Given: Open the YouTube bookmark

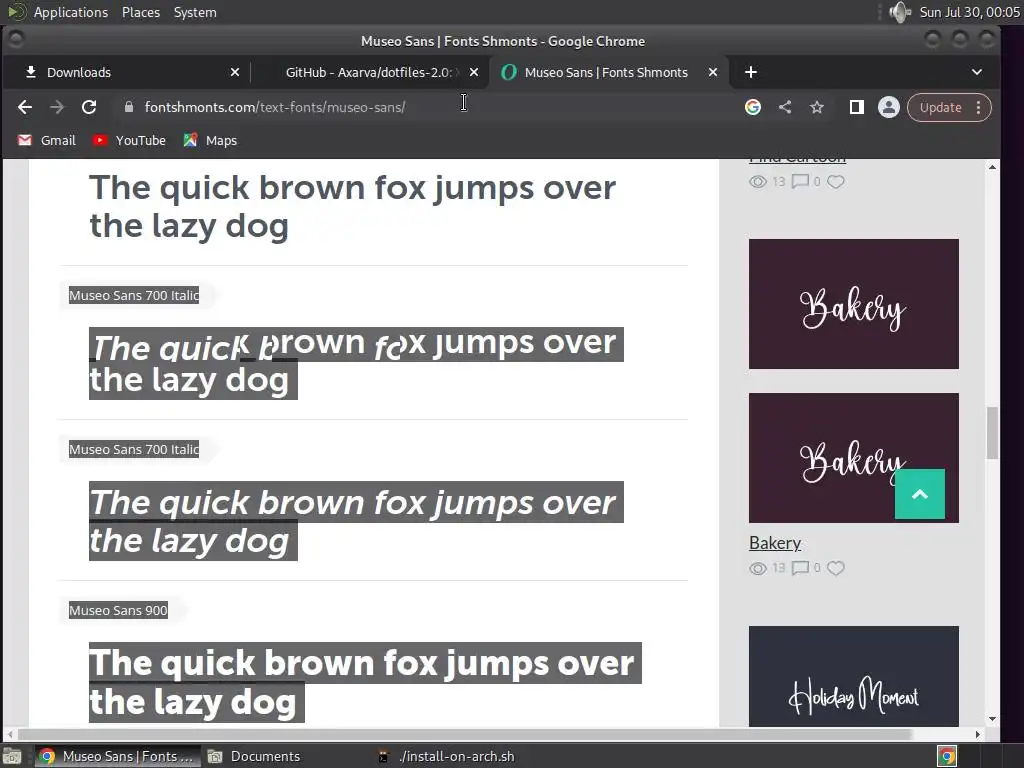Looking at the screenshot, I should [x=129, y=140].
